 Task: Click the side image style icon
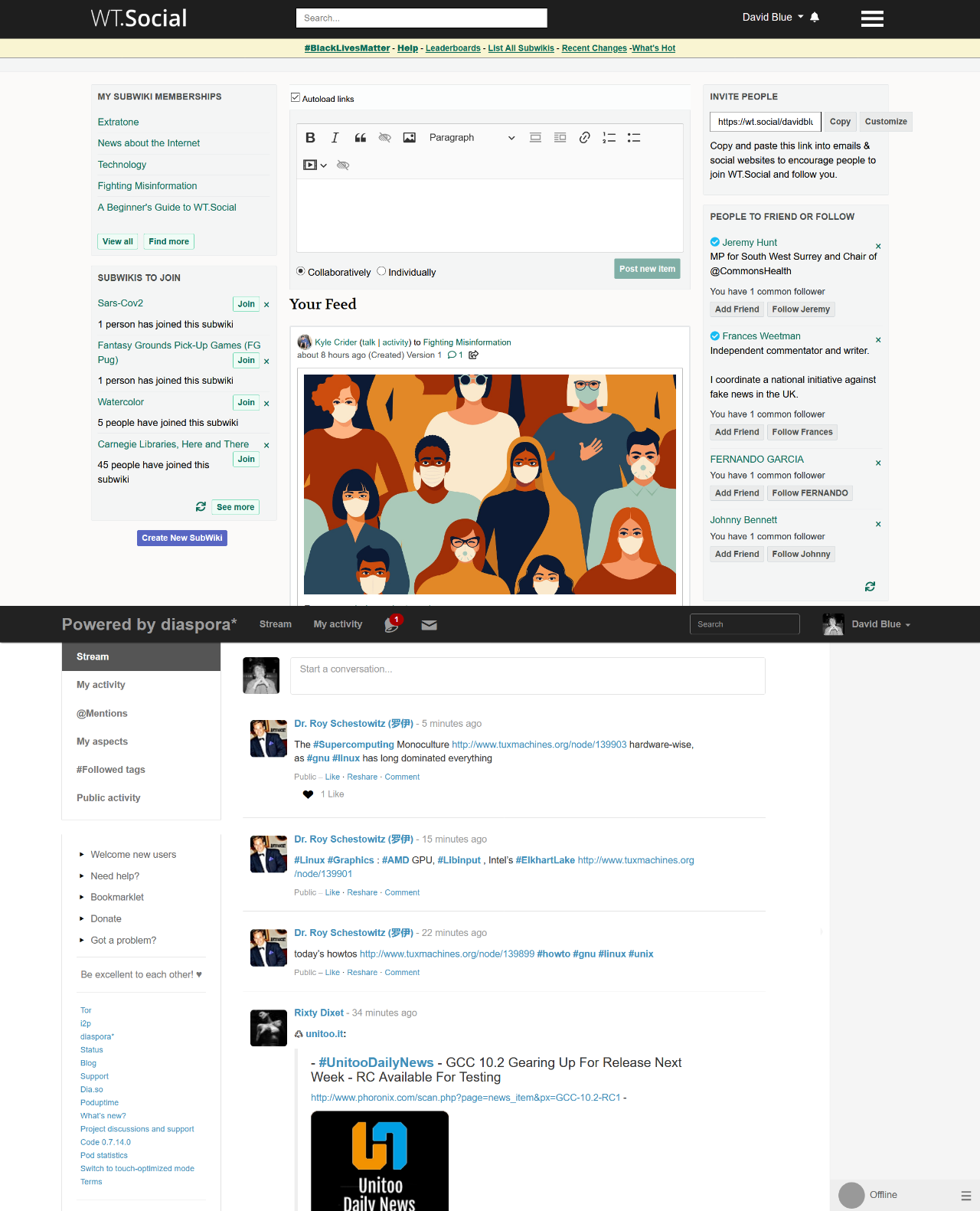tap(560, 138)
